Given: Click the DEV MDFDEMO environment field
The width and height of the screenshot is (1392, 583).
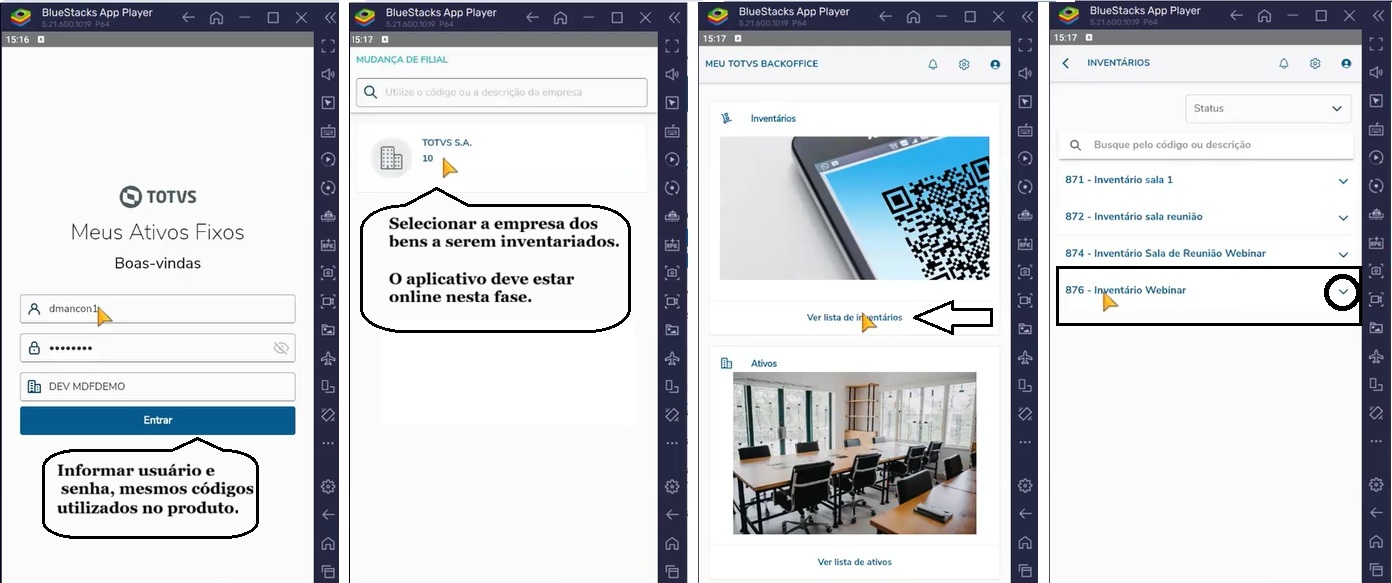Looking at the screenshot, I should pos(157,386).
